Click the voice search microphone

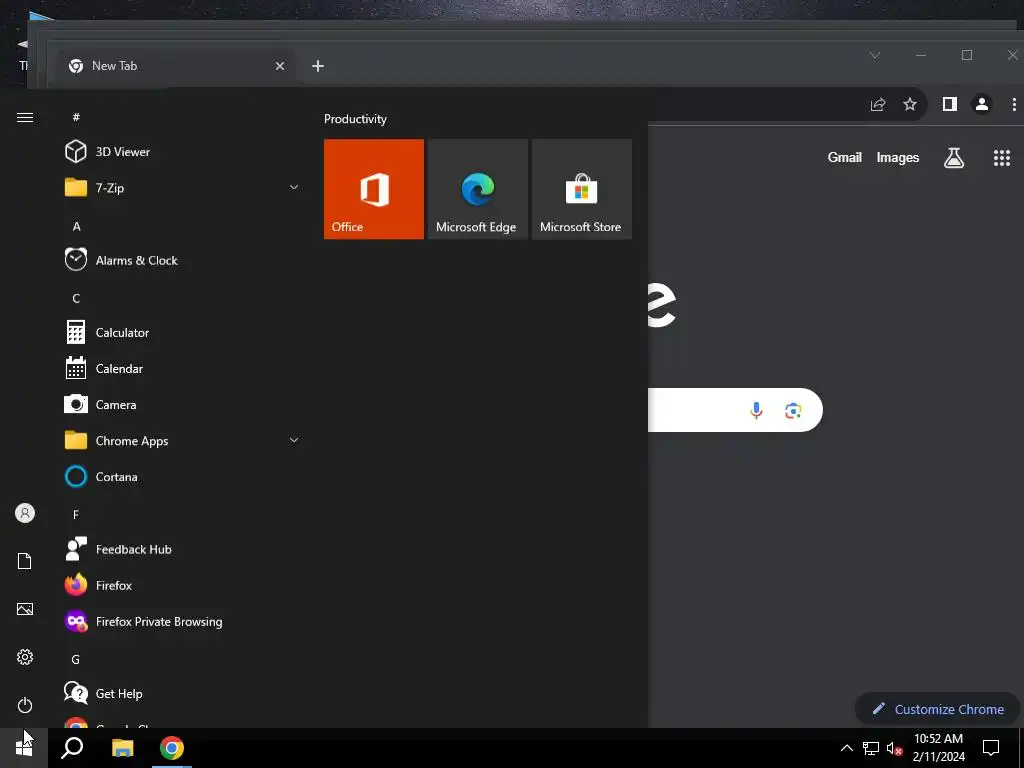coord(756,410)
